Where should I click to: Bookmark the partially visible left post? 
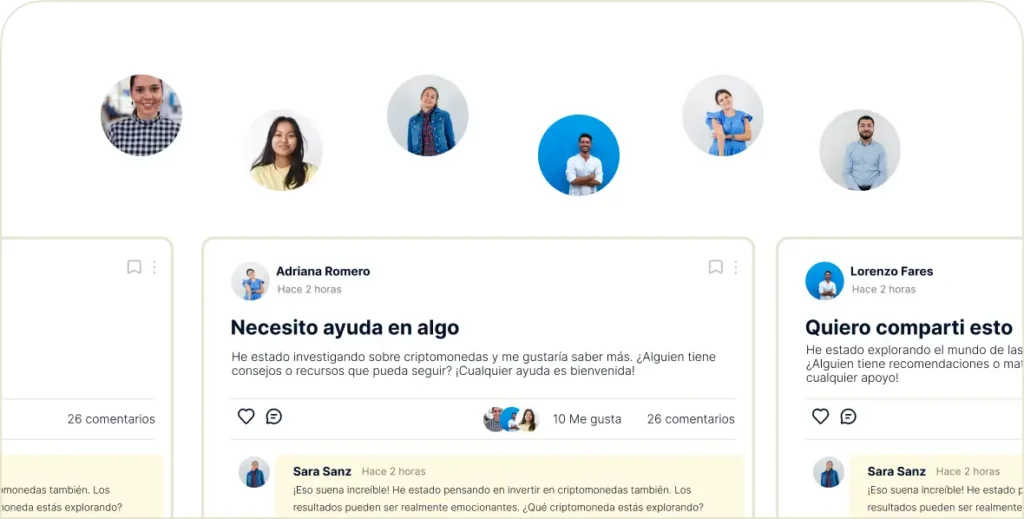(134, 267)
